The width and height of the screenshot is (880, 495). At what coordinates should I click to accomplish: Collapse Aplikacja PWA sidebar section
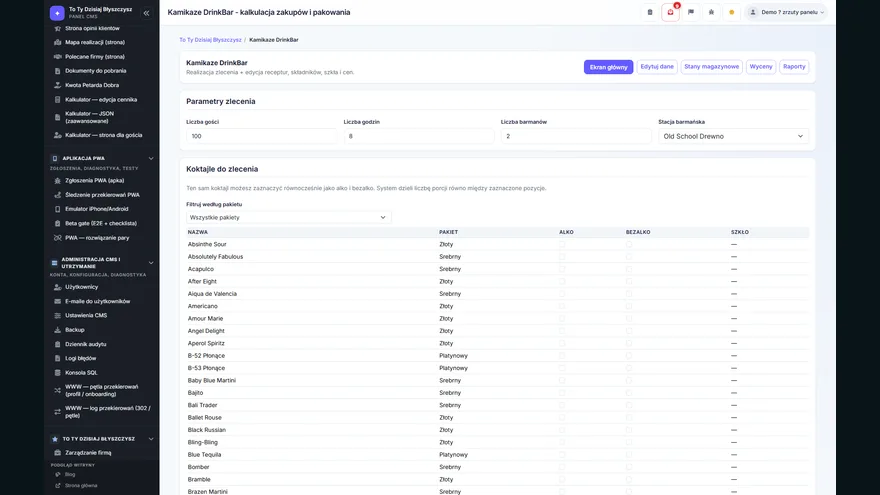[x=150, y=158]
